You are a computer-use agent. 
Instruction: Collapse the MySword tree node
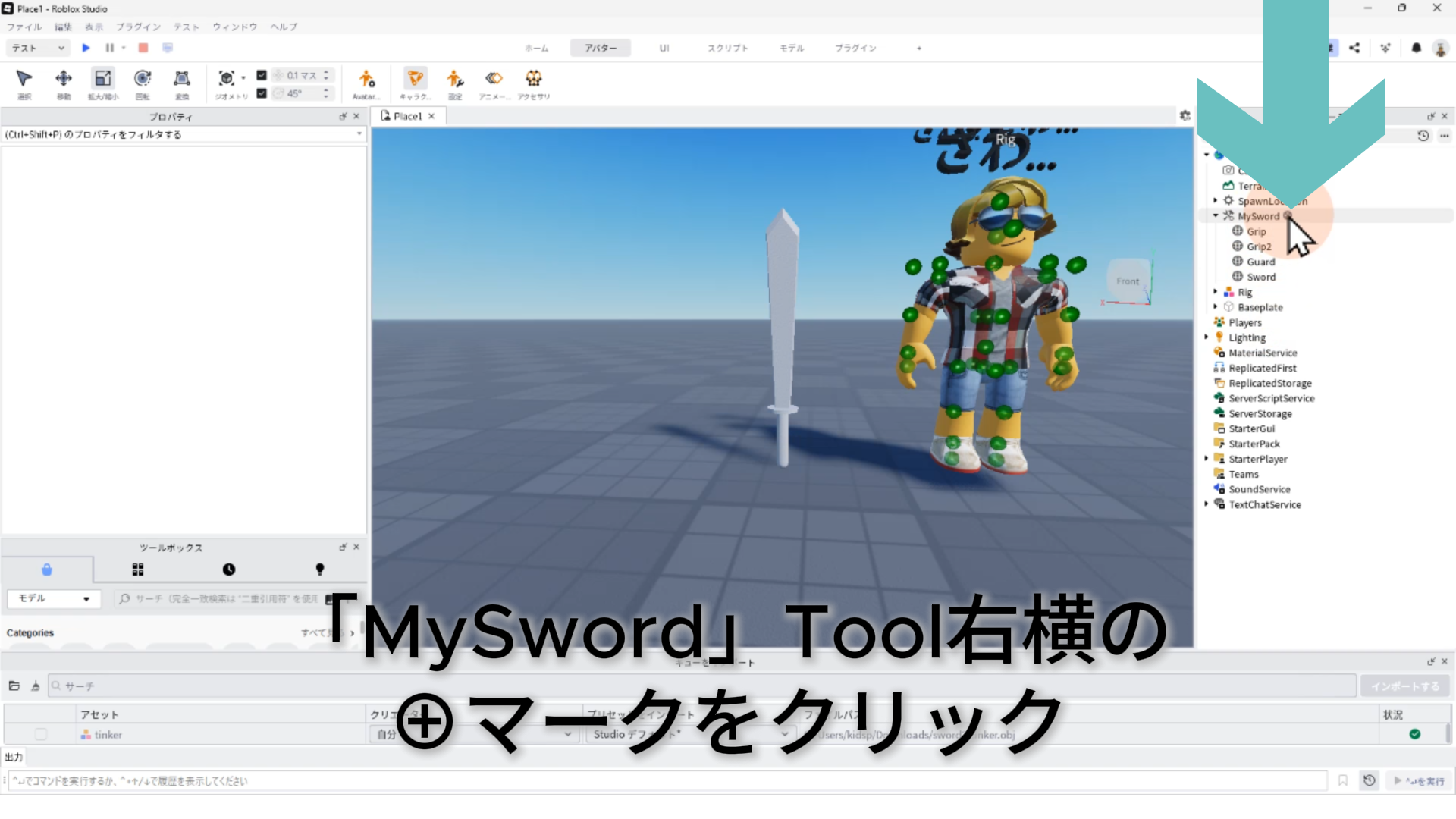(1216, 216)
